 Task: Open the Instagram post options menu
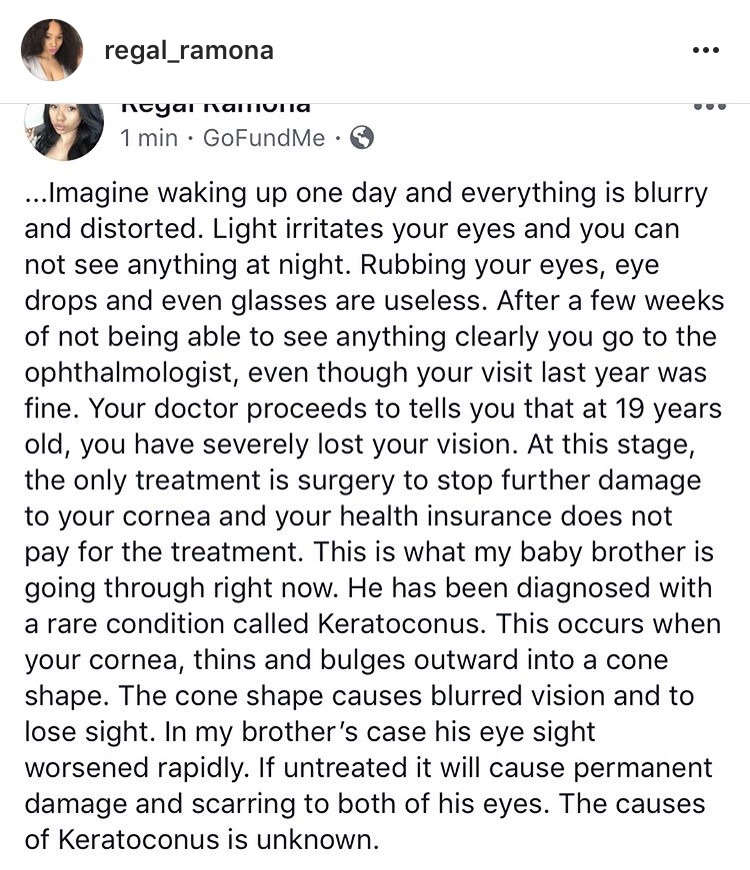pyautogui.click(x=706, y=50)
